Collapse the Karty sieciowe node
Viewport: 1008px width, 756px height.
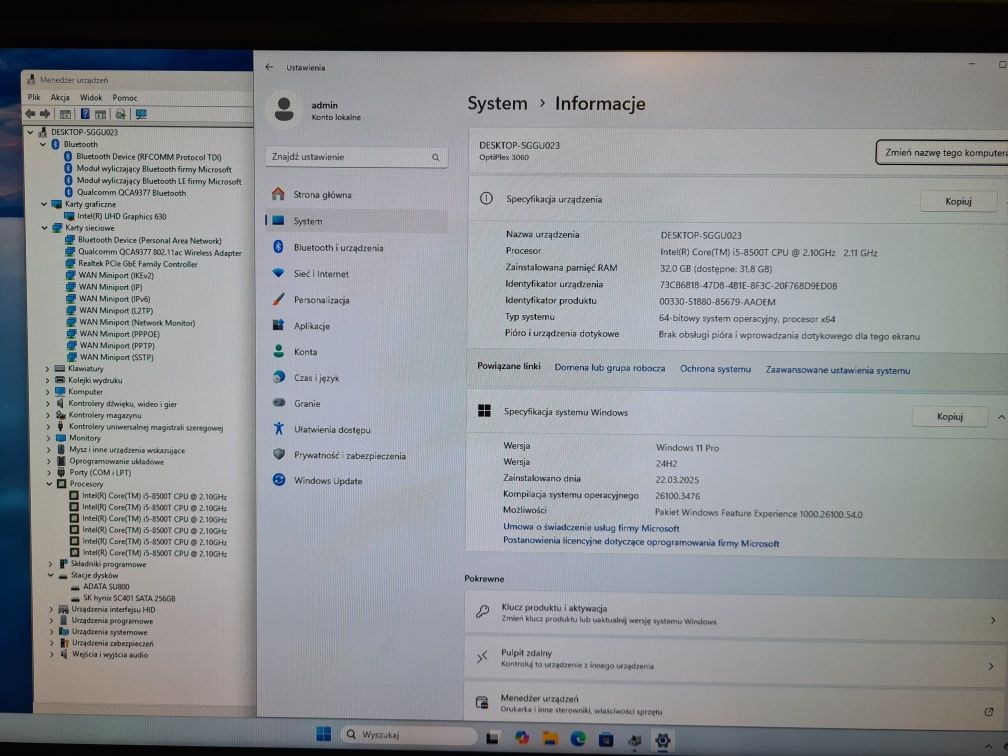point(44,228)
